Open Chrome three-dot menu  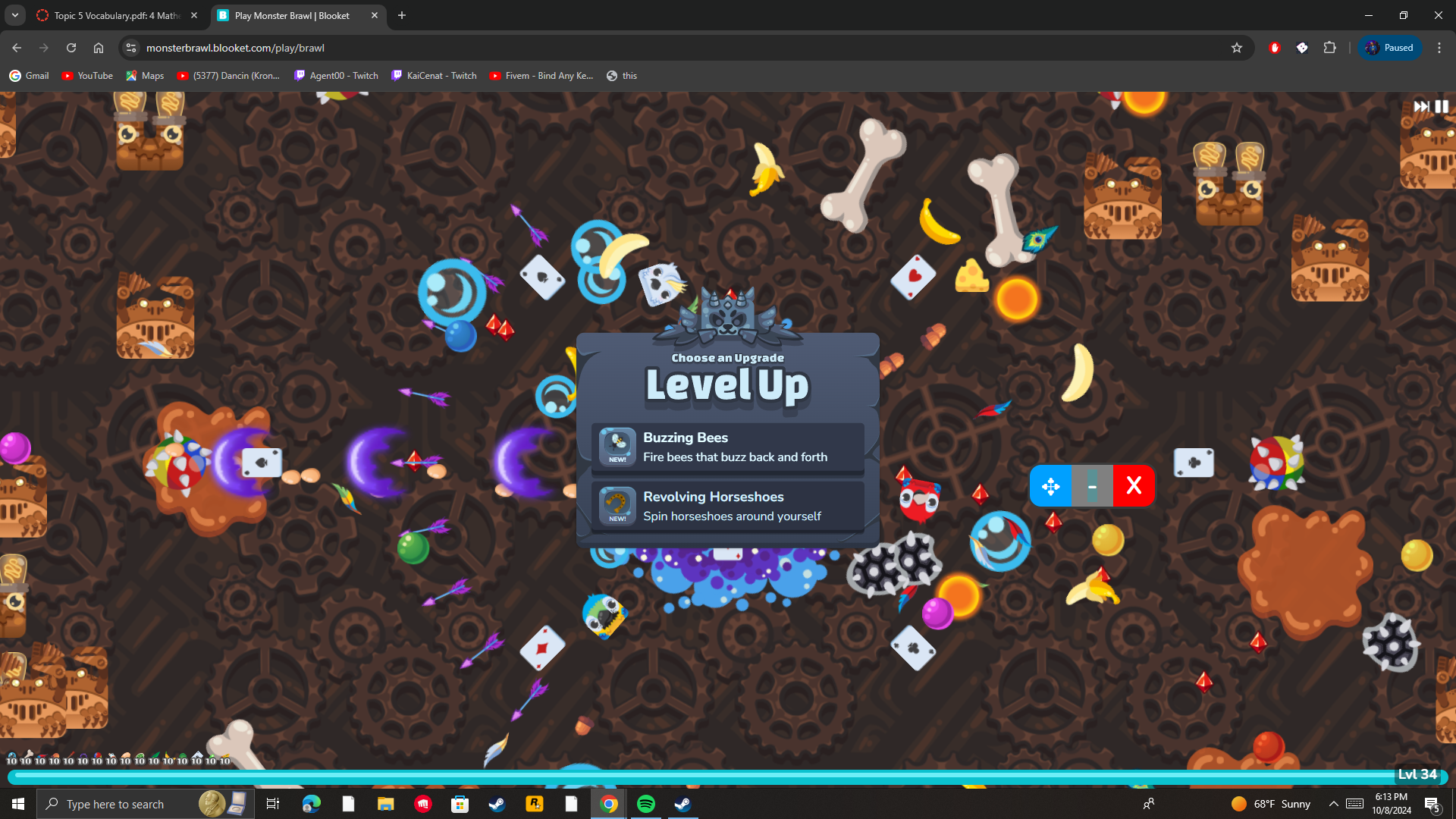coord(1439,48)
